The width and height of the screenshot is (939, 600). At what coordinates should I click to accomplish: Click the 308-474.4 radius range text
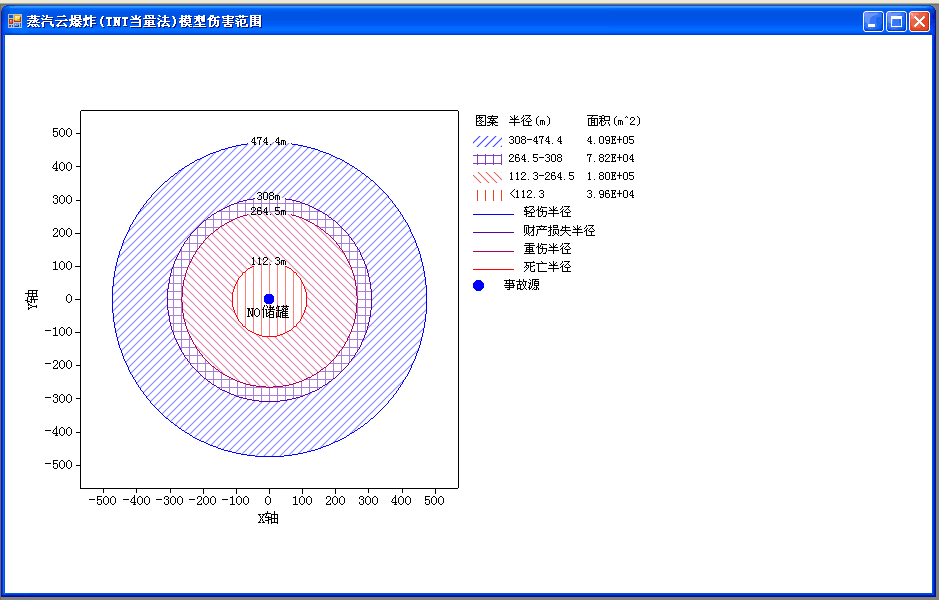tap(535, 141)
